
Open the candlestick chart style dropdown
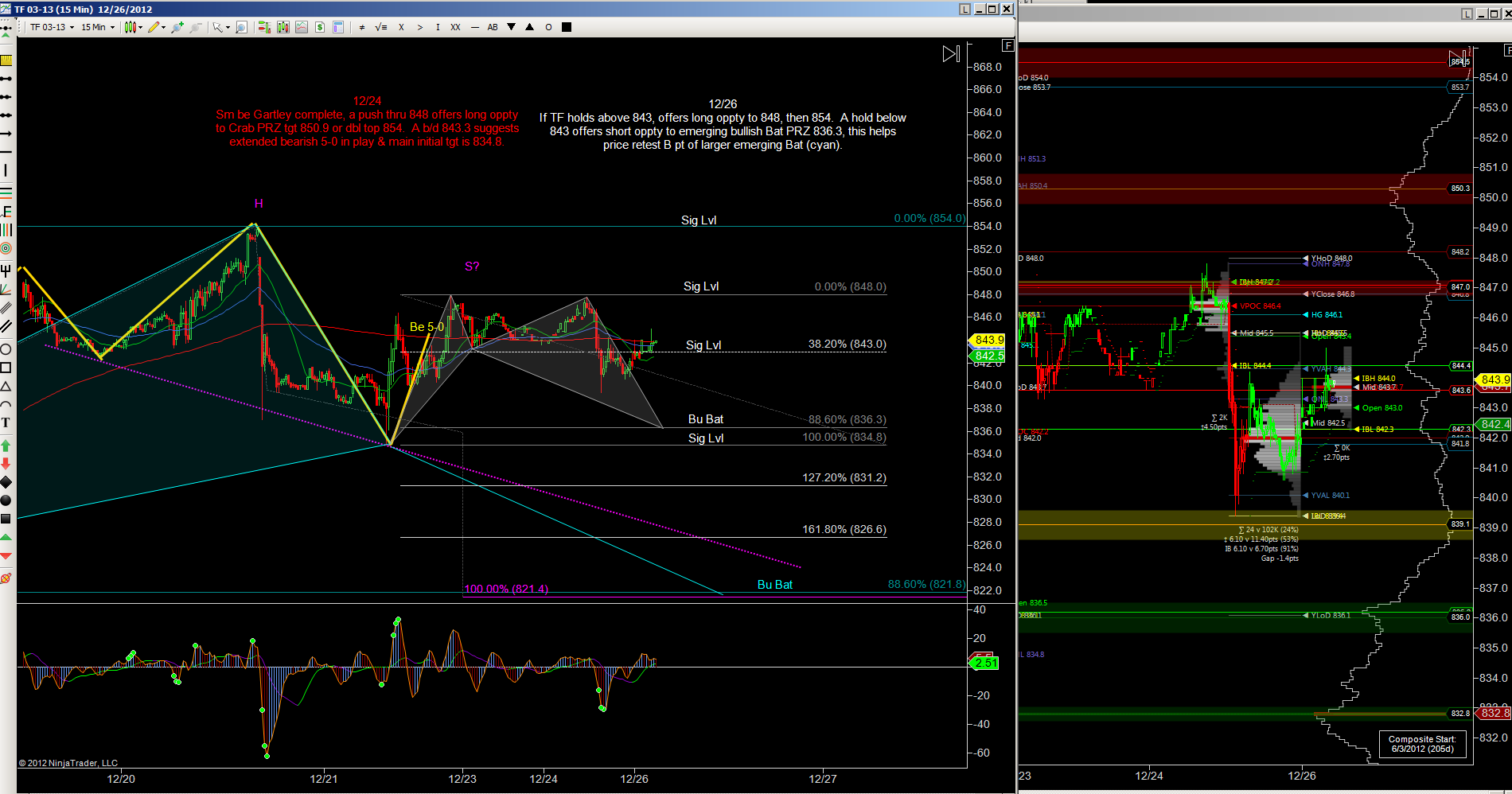(133, 27)
